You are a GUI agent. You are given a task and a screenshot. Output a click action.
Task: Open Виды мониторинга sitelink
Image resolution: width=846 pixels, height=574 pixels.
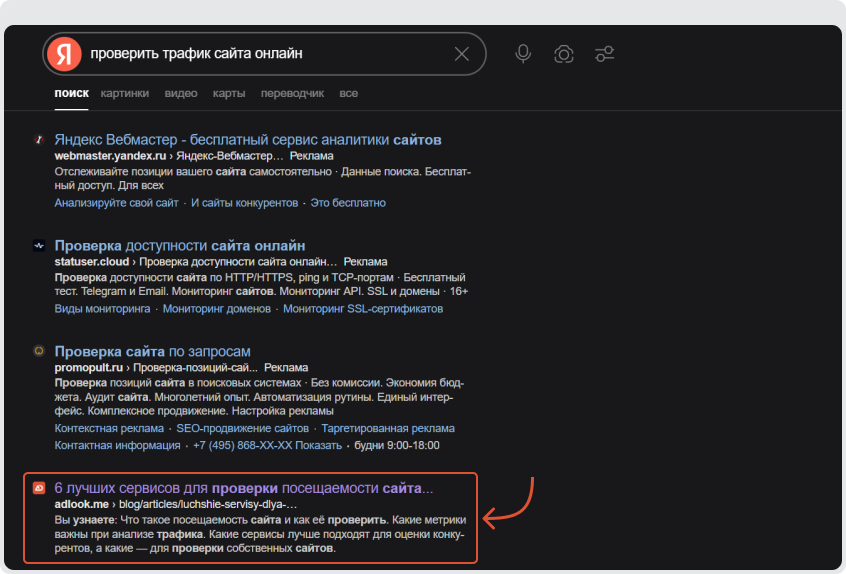(x=103, y=309)
